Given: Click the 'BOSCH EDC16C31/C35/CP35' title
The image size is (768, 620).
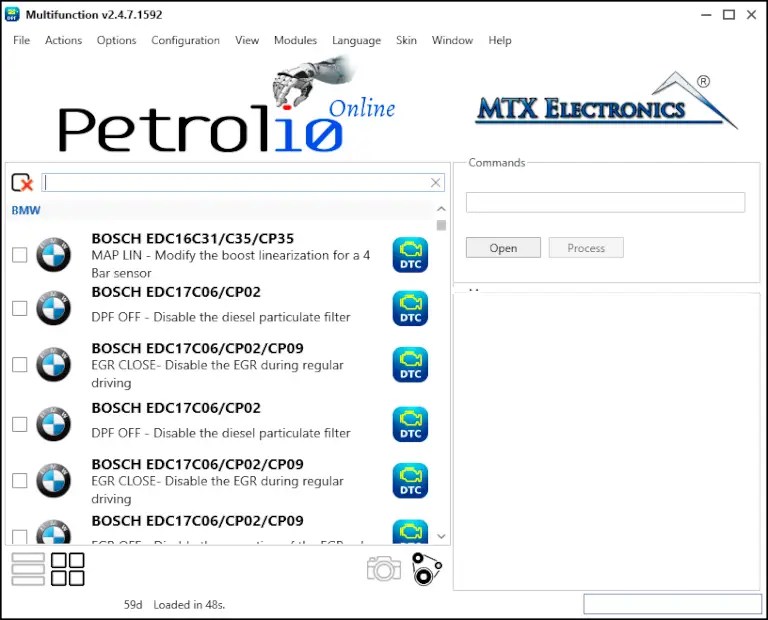Looking at the screenshot, I should coord(192,238).
